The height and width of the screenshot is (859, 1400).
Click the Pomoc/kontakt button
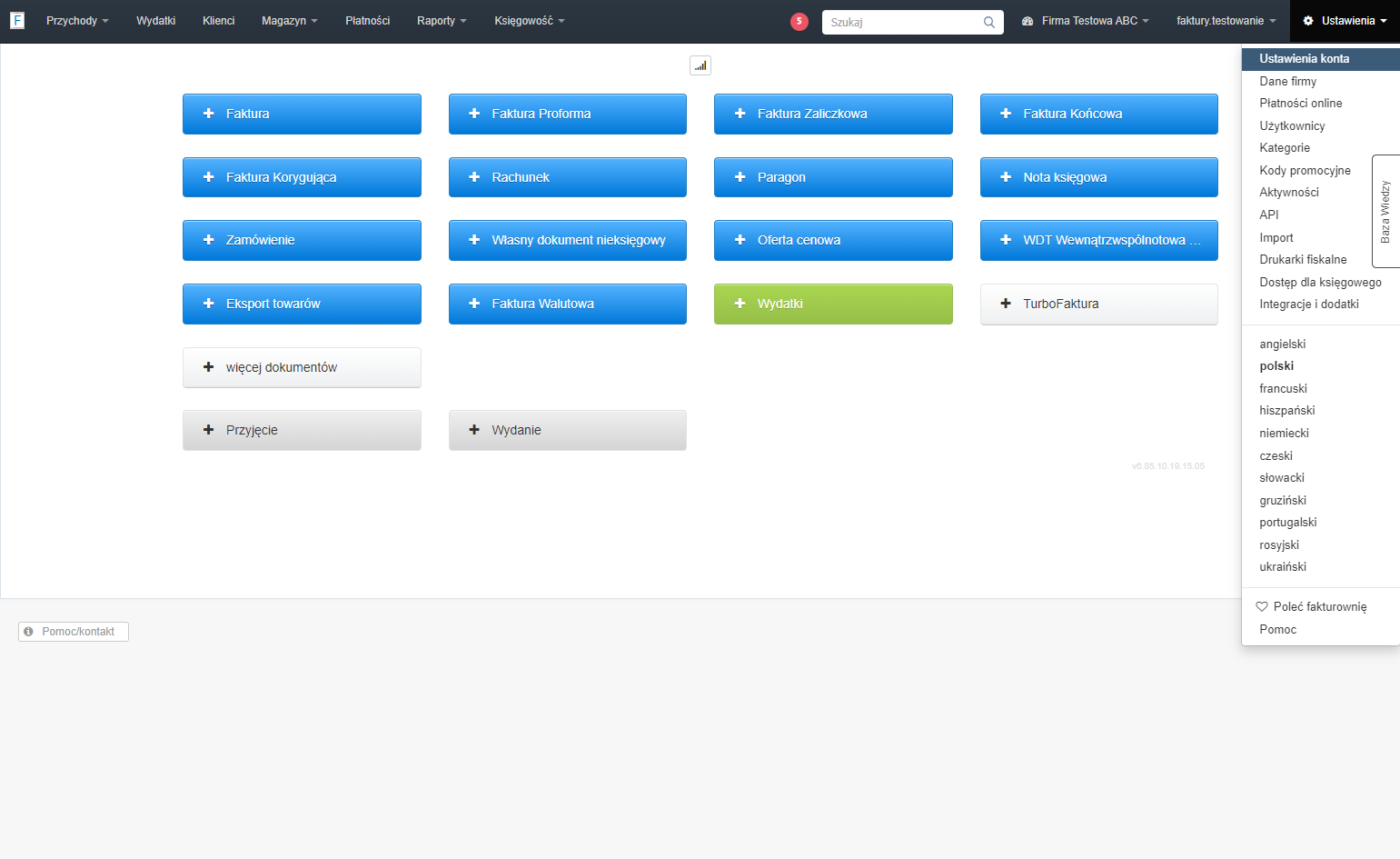tap(74, 632)
